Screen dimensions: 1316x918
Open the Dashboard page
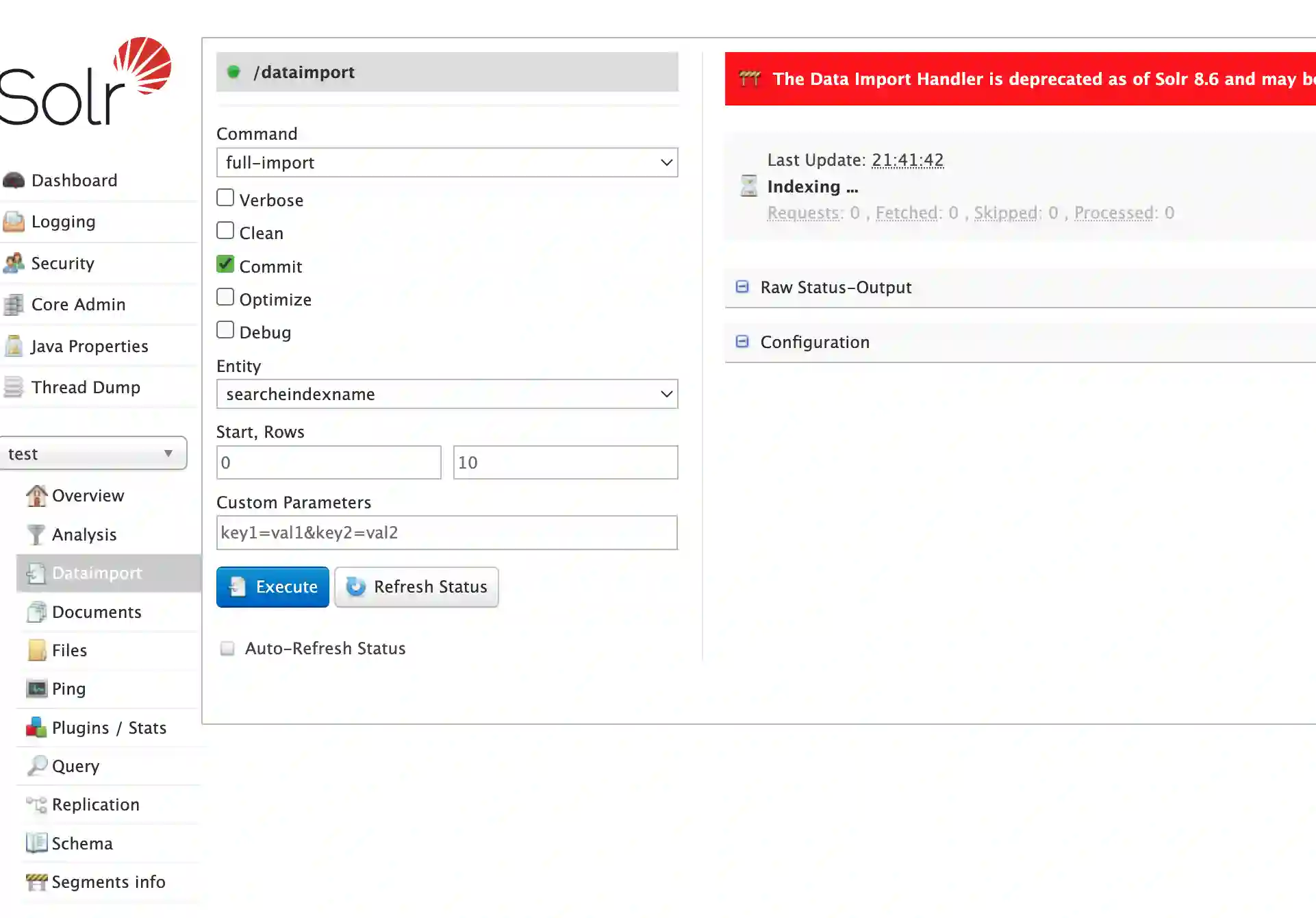[75, 180]
